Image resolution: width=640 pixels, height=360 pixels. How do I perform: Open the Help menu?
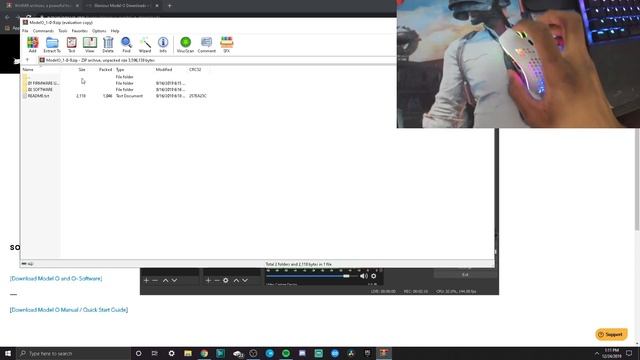115,31
